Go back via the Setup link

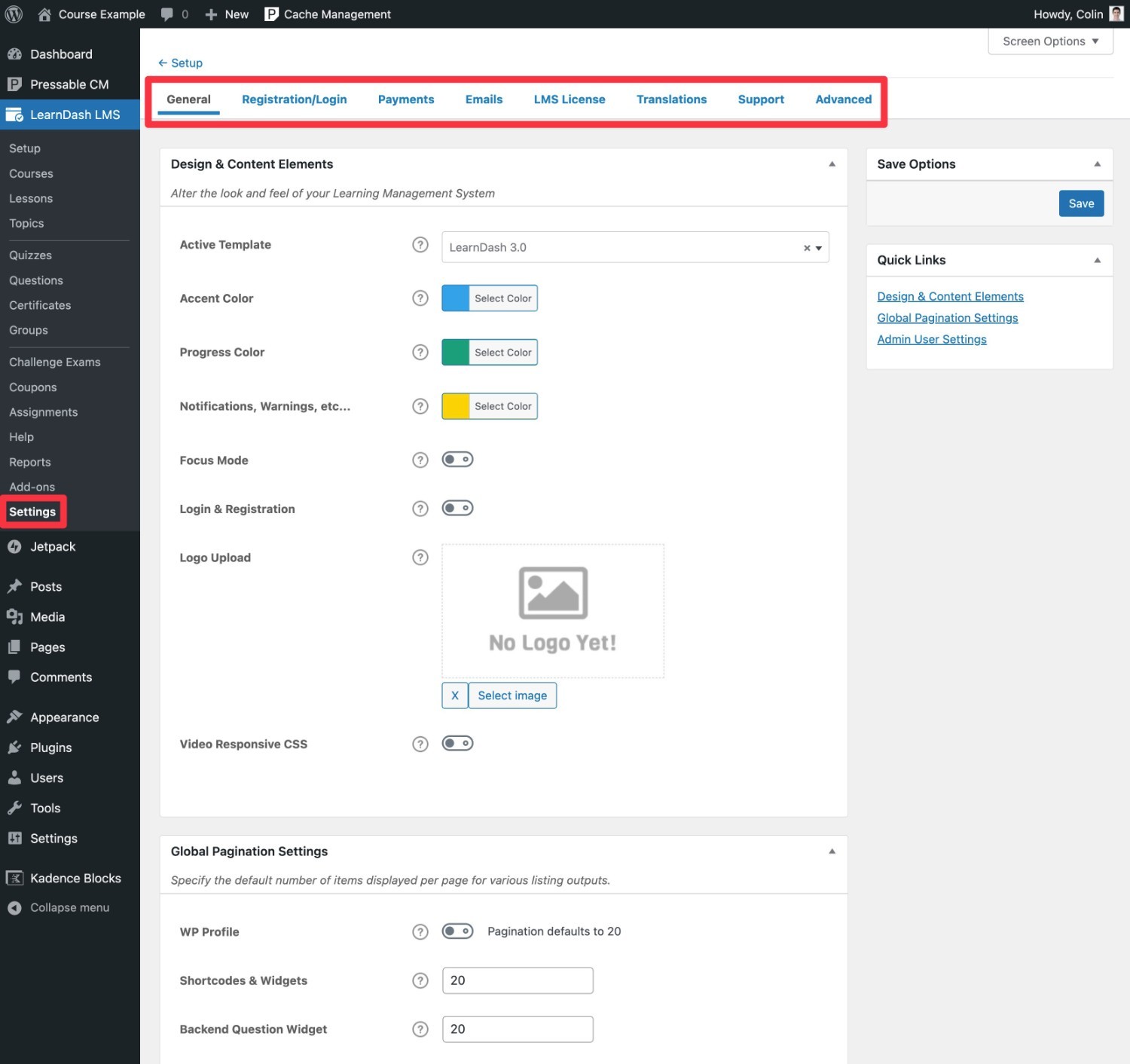pos(181,63)
